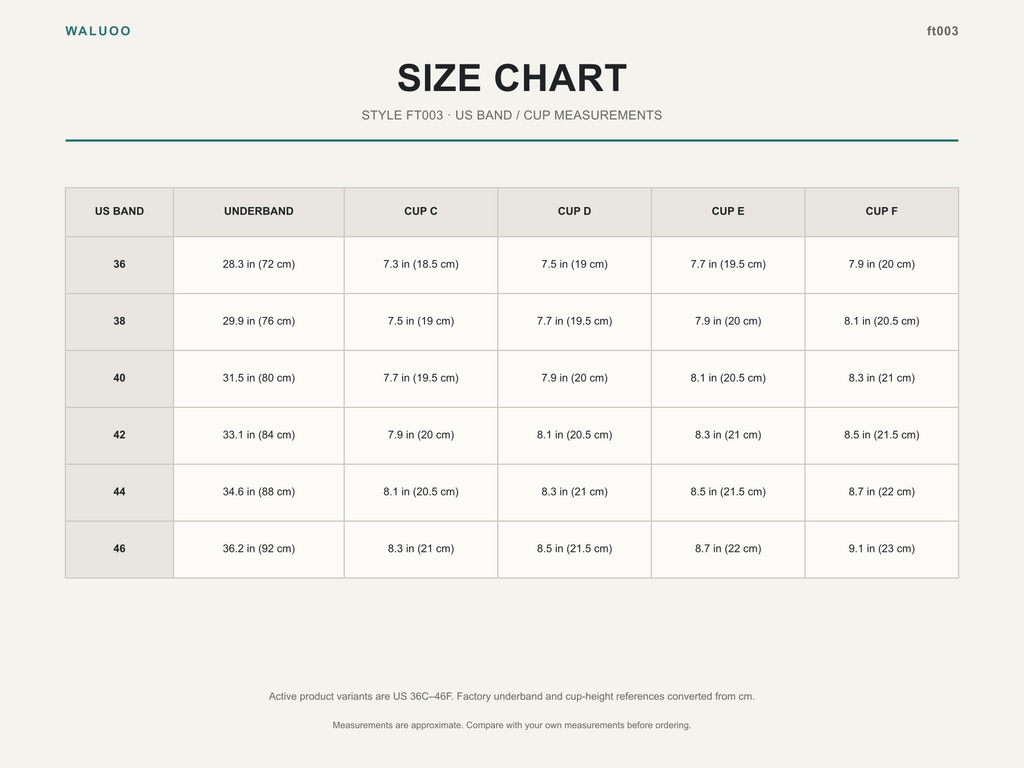Click the UNDERBAND column header
This screenshot has height=768, width=1024.
click(259, 212)
